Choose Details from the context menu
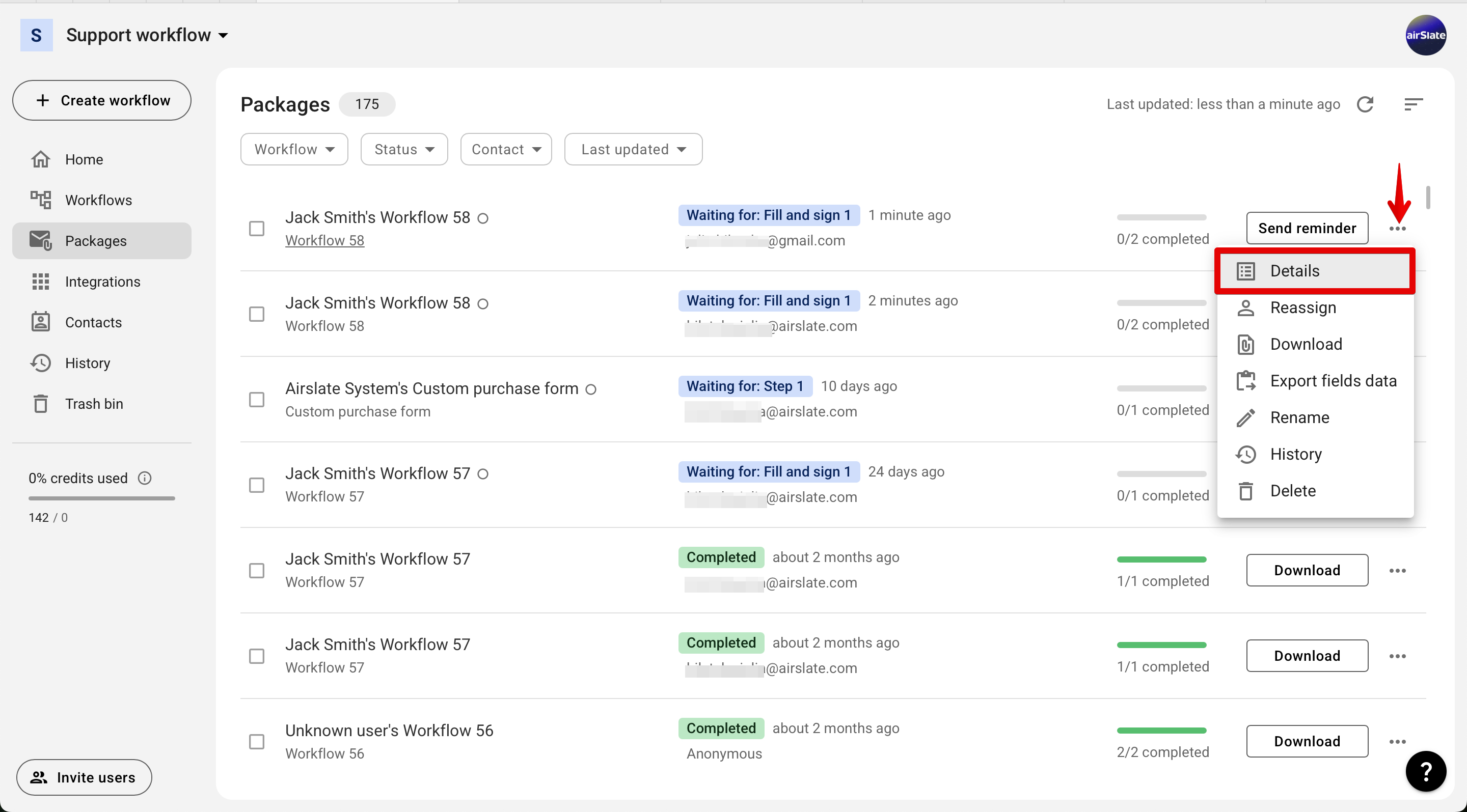This screenshot has width=1467, height=812. (1315, 271)
